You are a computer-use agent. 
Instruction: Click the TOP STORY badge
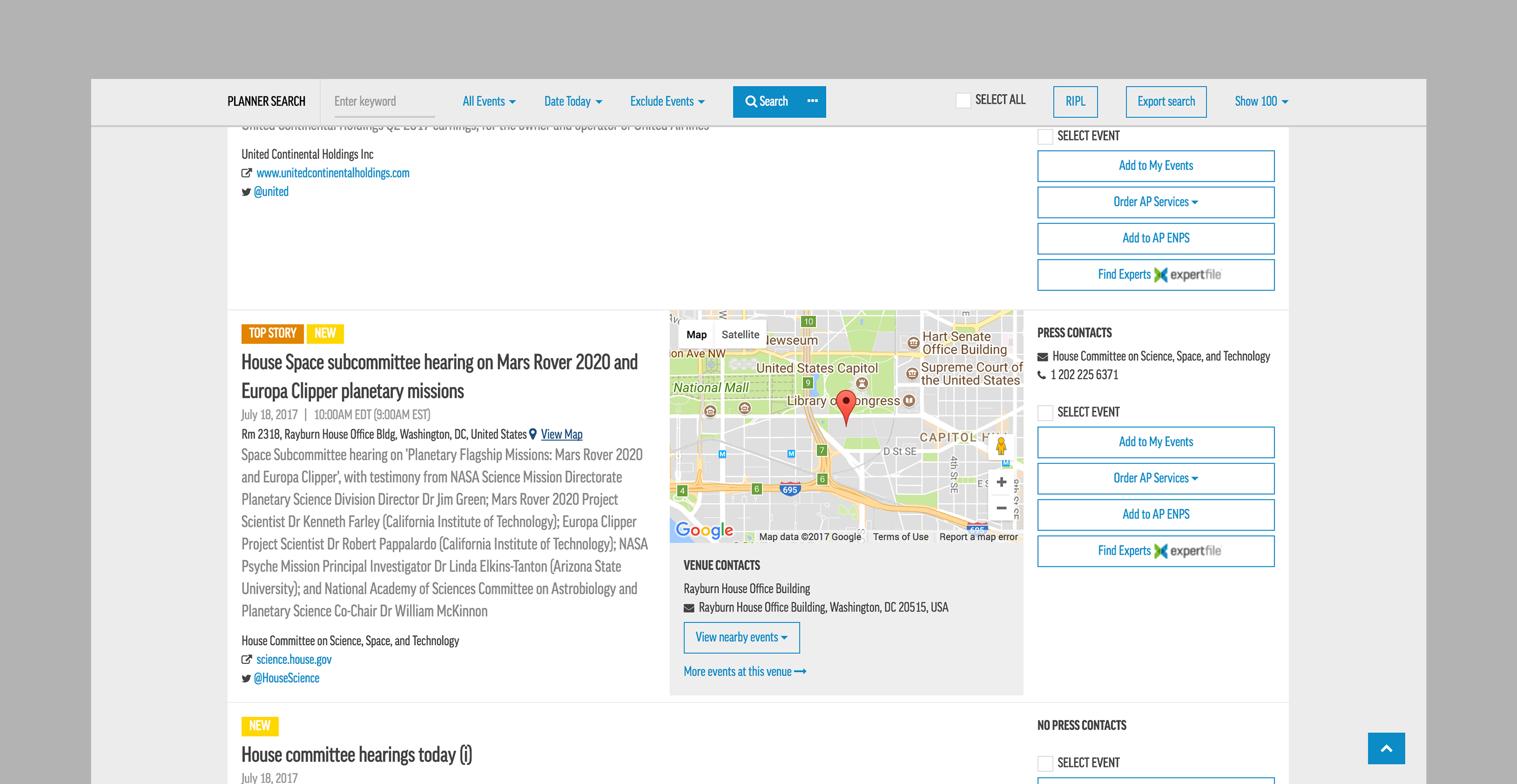pos(272,334)
